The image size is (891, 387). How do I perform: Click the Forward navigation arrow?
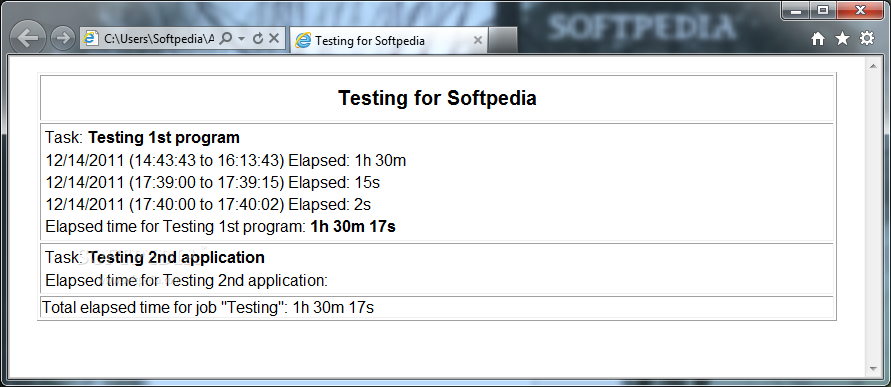coord(63,39)
